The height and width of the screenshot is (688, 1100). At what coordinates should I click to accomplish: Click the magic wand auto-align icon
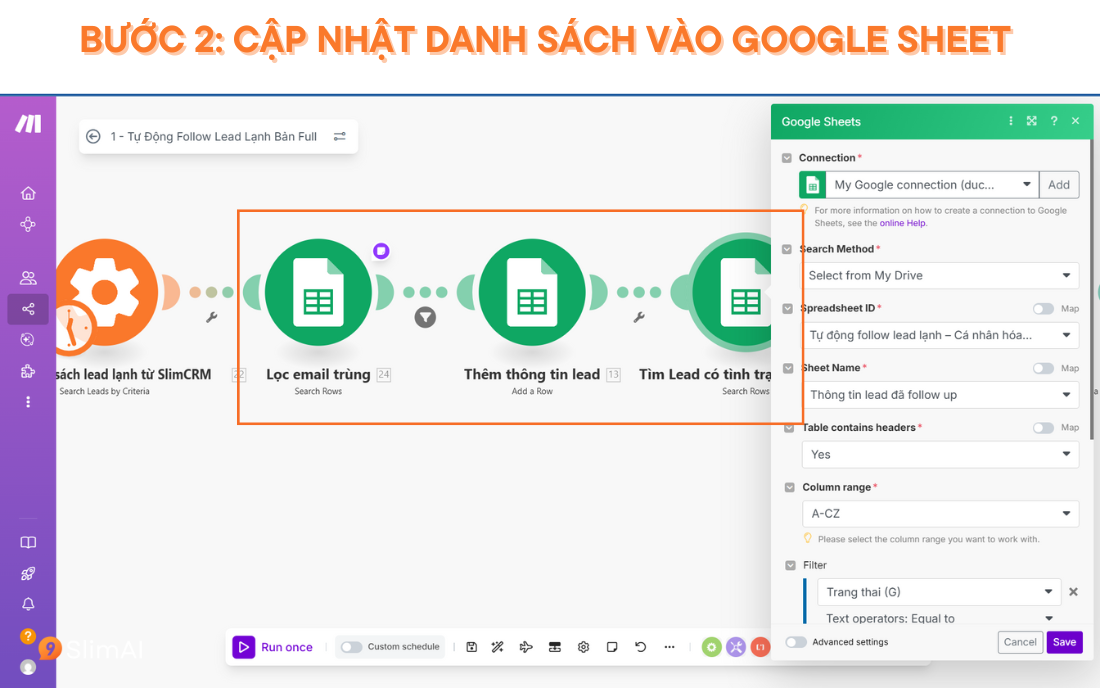(497, 647)
